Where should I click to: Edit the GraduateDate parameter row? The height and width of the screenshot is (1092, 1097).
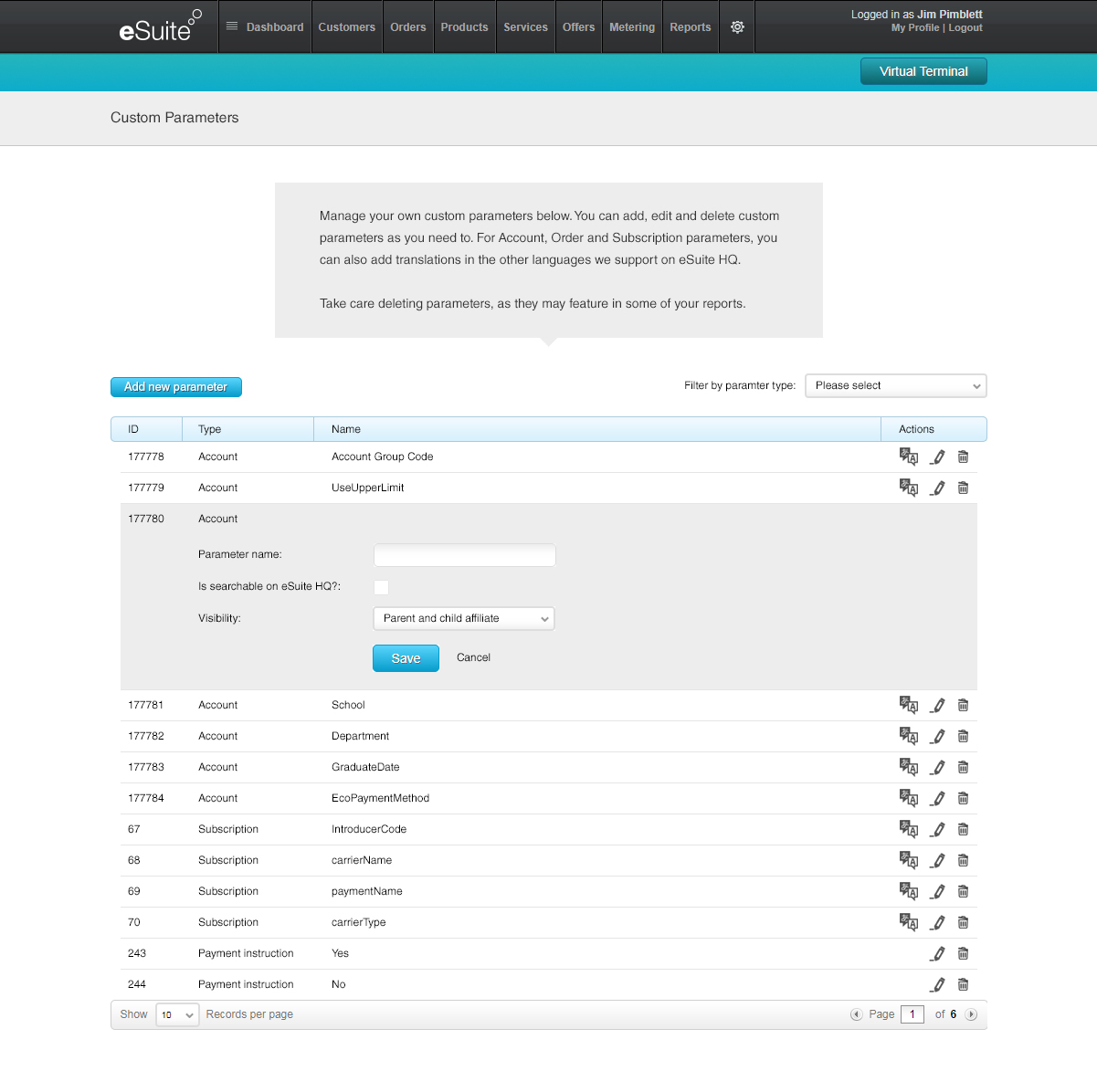click(x=937, y=767)
